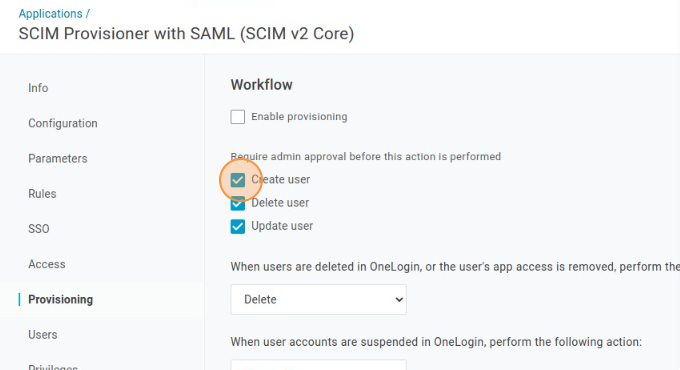Open the Delete action dropdown

coord(318,299)
